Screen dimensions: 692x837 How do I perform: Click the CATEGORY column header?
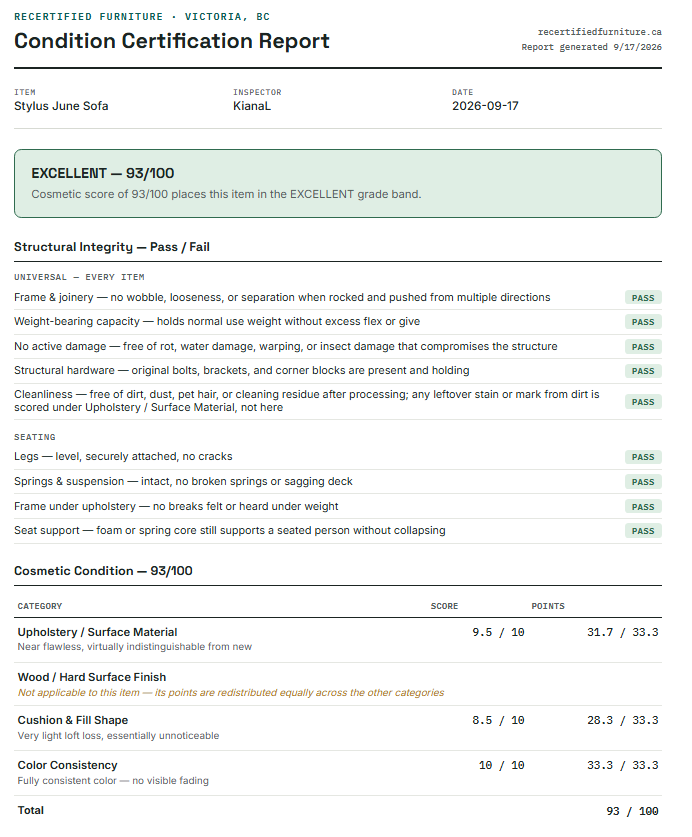pos(40,606)
